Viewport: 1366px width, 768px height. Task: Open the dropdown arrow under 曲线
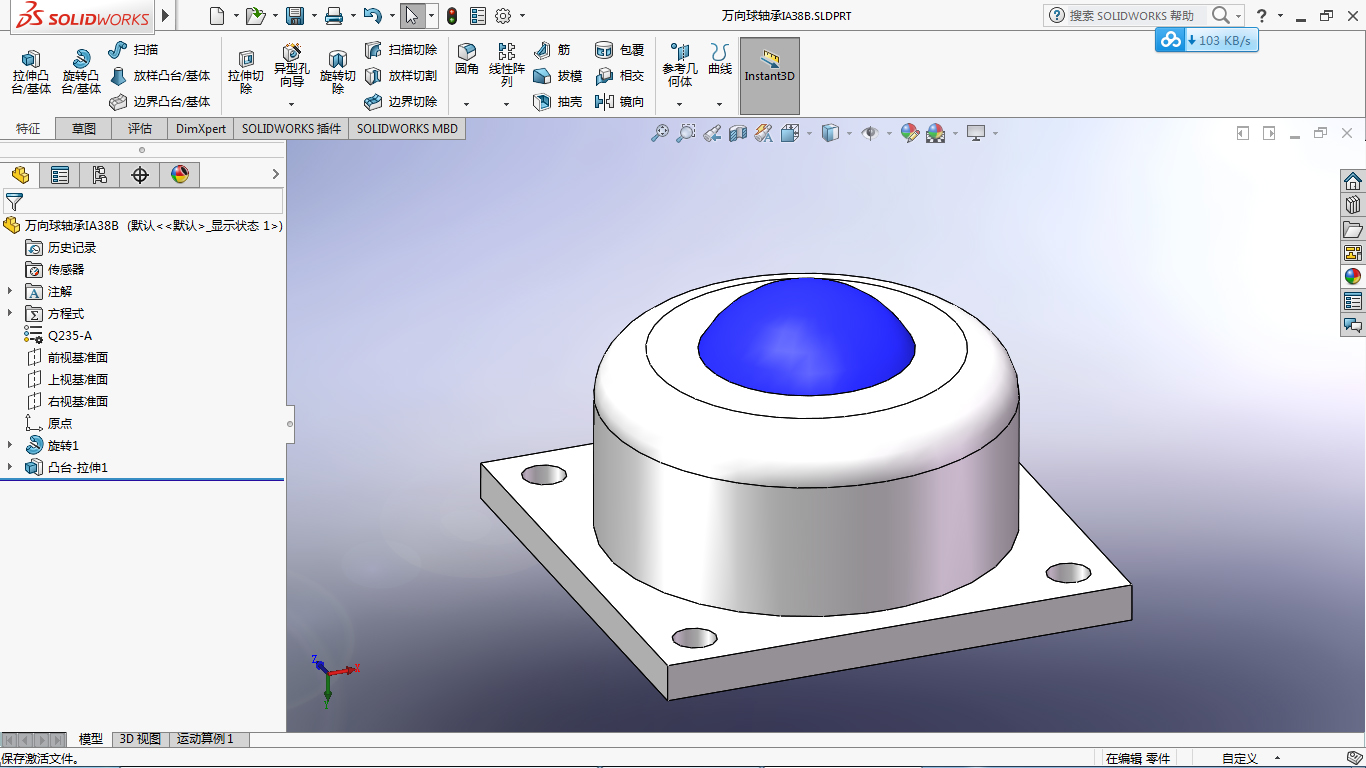click(x=720, y=104)
